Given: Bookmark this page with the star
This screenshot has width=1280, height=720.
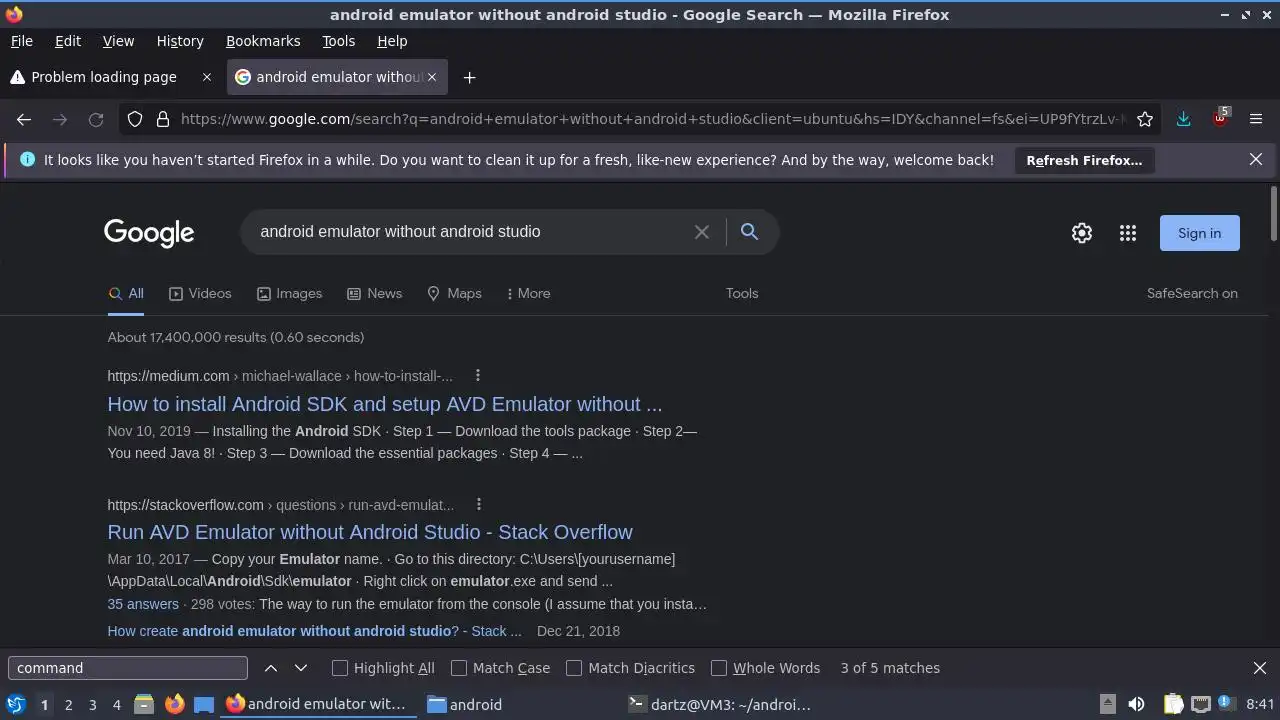Looking at the screenshot, I should (1145, 119).
